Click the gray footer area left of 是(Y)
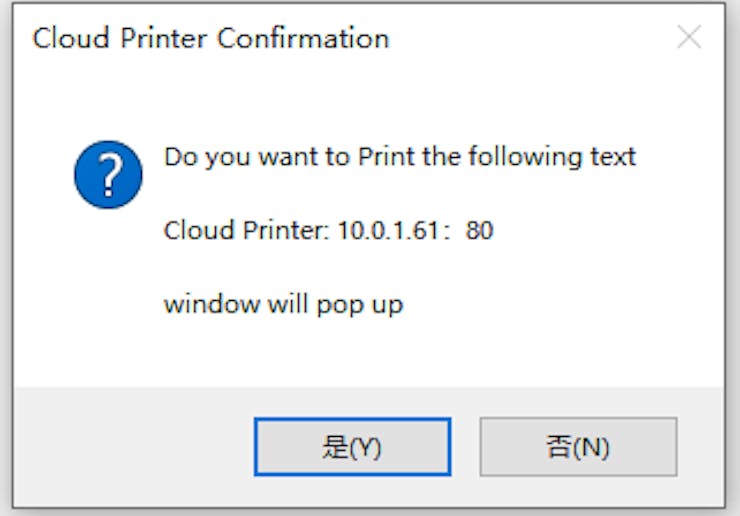The height and width of the screenshot is (516, 740). (x=130, y=446)
